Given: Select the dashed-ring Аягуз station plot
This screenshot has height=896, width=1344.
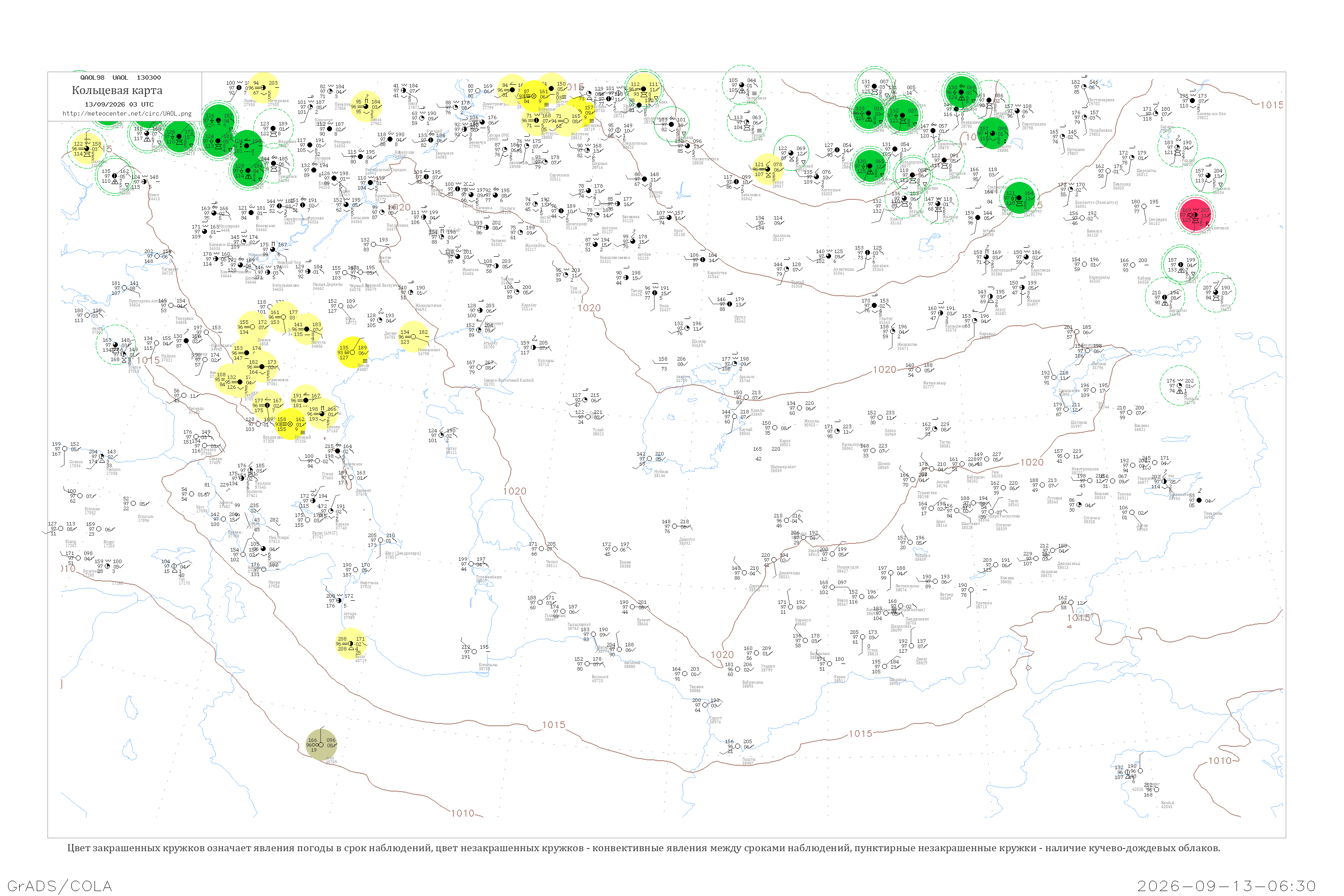Looking at the screenshot, I should (1216, 293).
